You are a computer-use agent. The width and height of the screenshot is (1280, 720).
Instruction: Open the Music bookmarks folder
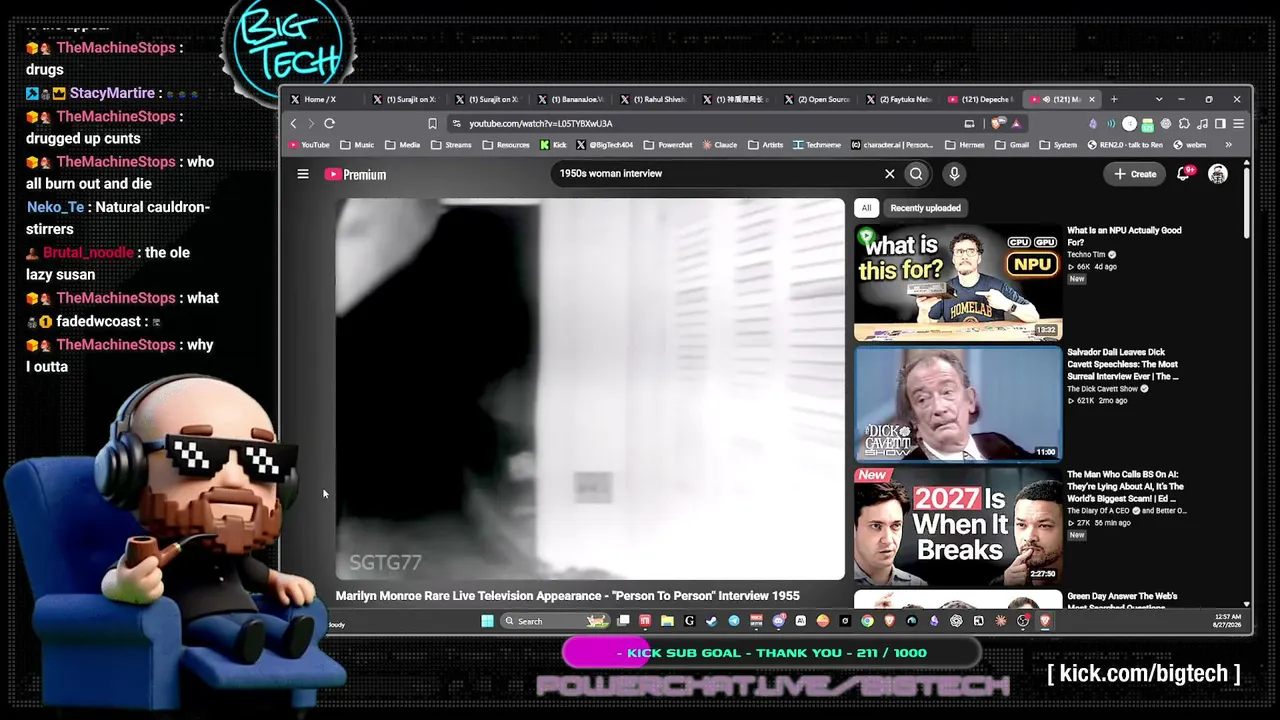[358, 145]
